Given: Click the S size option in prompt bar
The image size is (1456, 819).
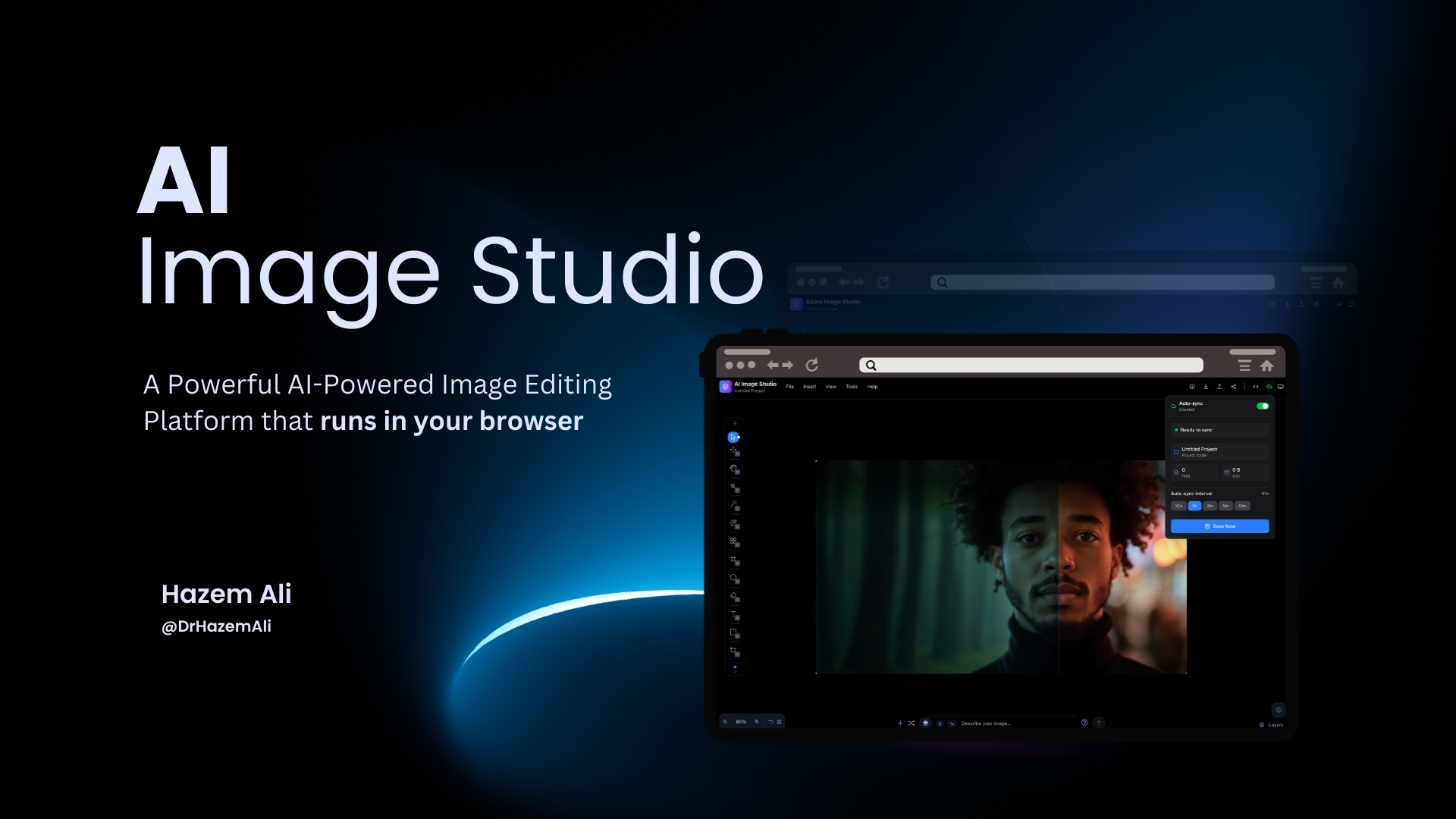Looking at the screenshot, I should pyautogui.click(x=940, y=723).
